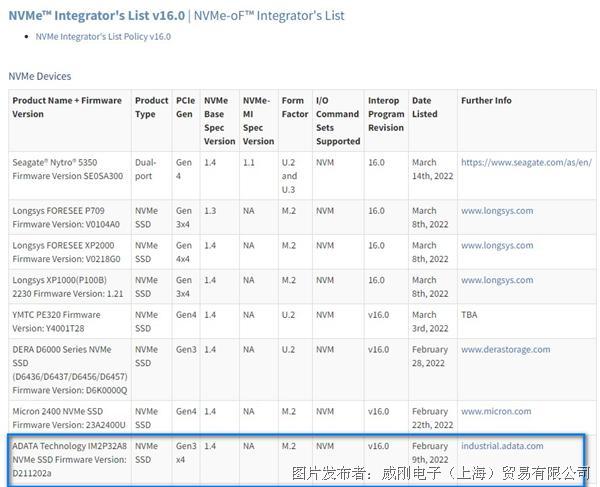The height and width of the screenshot is (487, 600).
Task: Click the Further Info column header
Action: tap(527, 121)
